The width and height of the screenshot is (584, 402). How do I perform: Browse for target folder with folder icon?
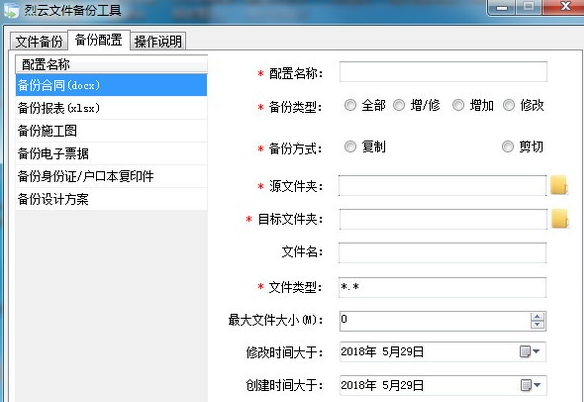coord(559,219)
